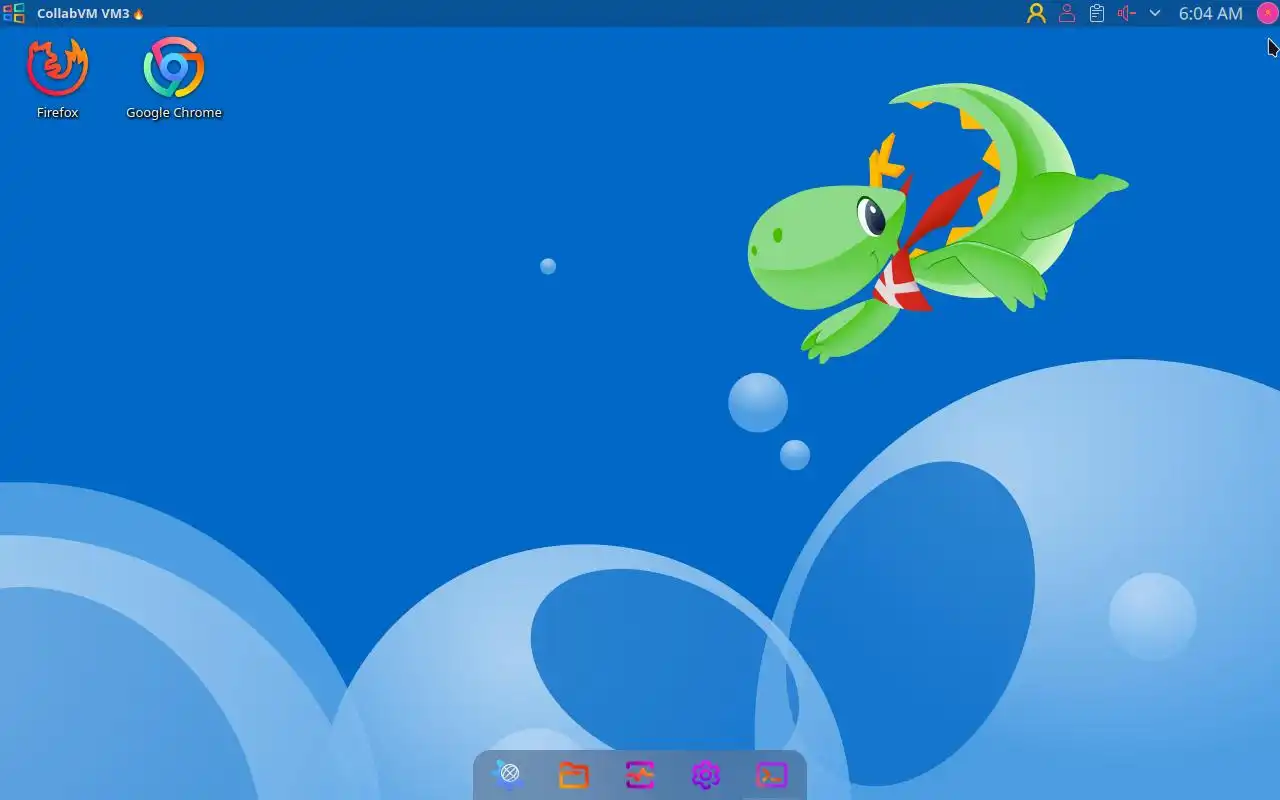Click the pink round button in panel corner
The image size is (1280, 800).
[1266, 13]
